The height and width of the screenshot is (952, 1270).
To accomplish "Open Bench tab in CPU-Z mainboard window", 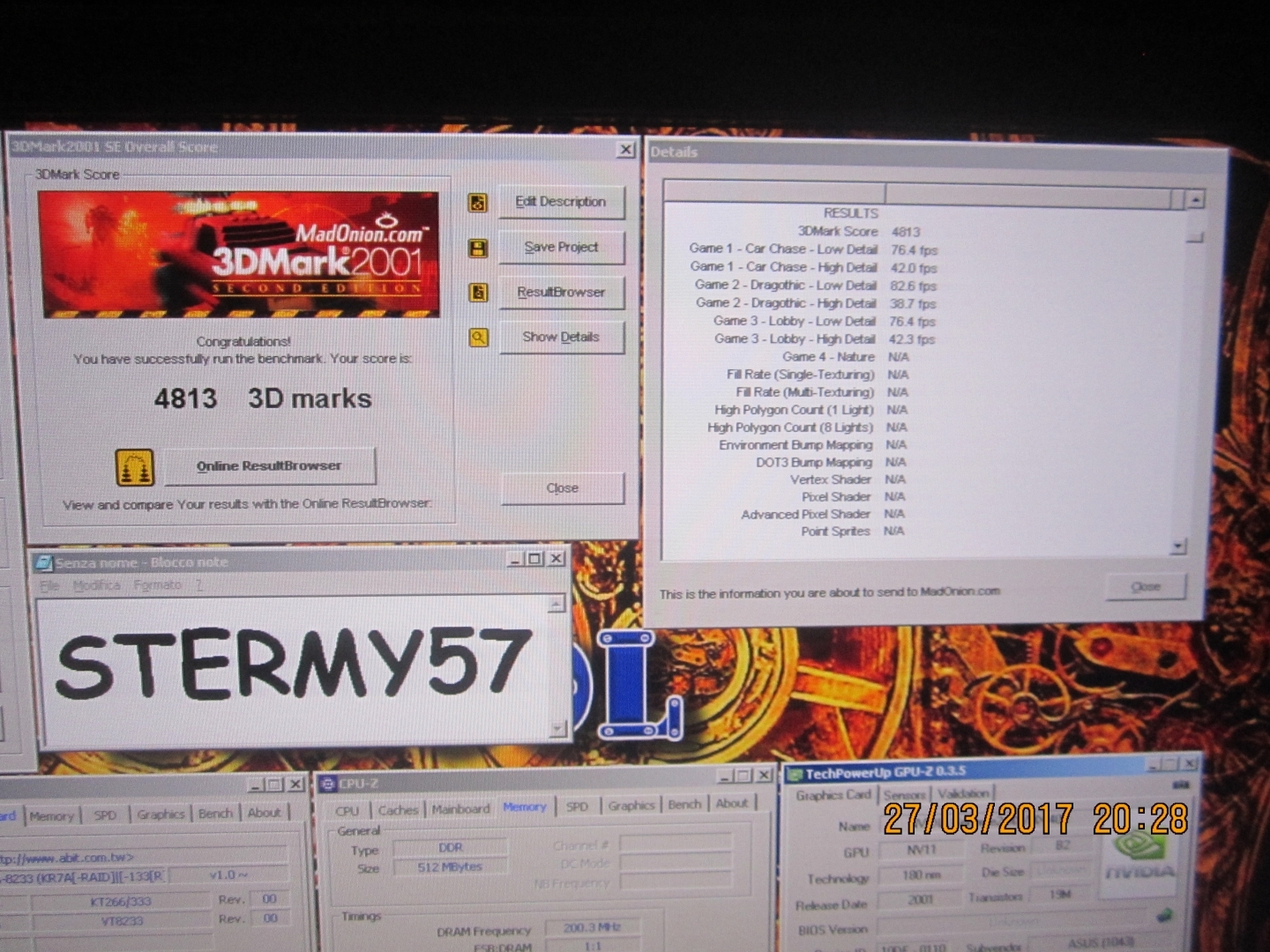I will [x=215, y=814].
